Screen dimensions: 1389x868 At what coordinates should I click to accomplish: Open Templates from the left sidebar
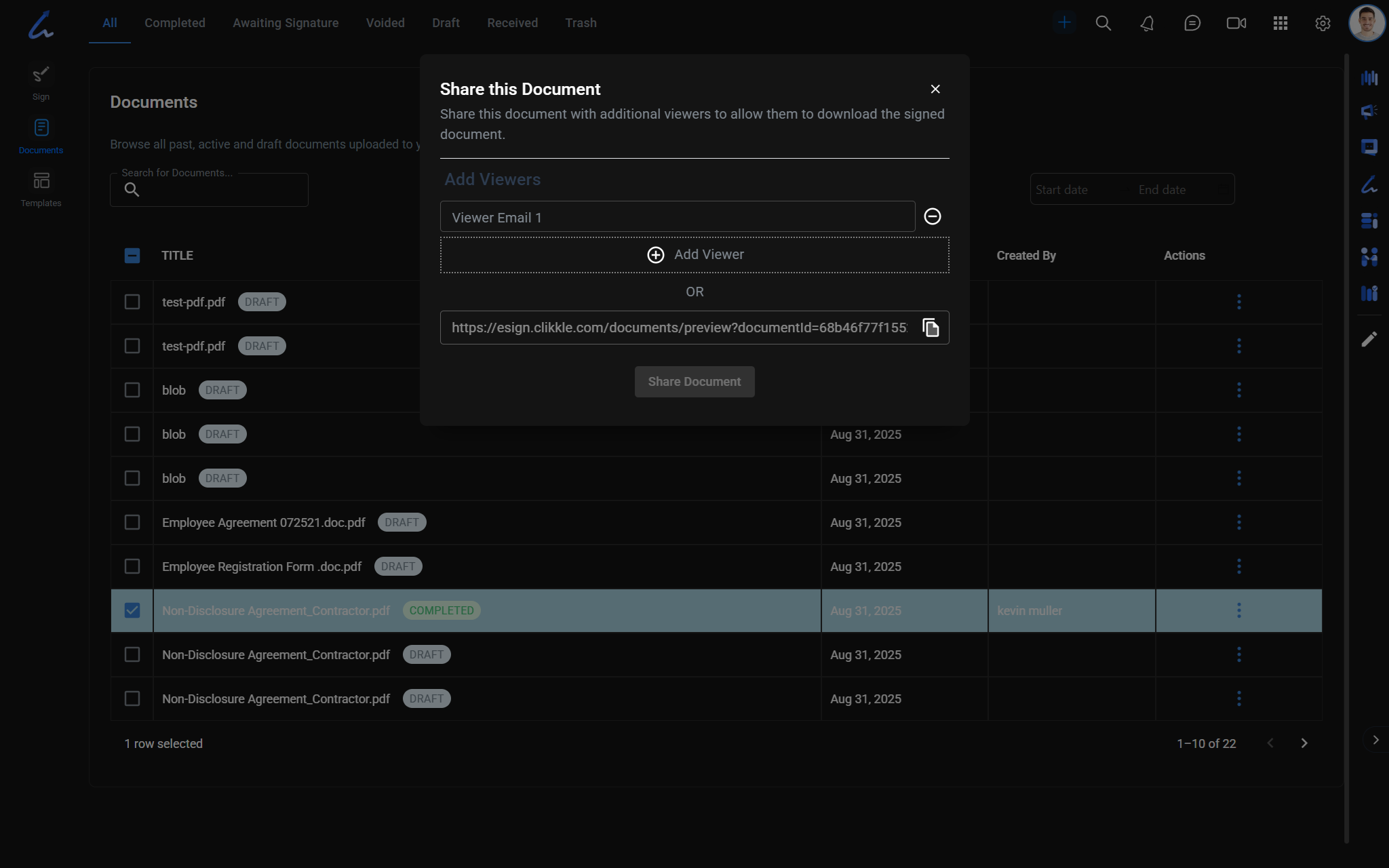click(x=41, y=189)
